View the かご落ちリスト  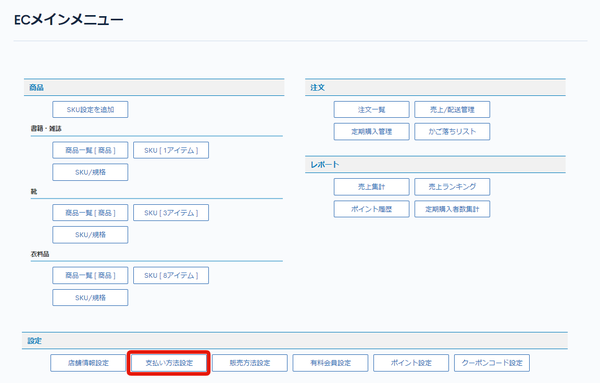[452, 132]
